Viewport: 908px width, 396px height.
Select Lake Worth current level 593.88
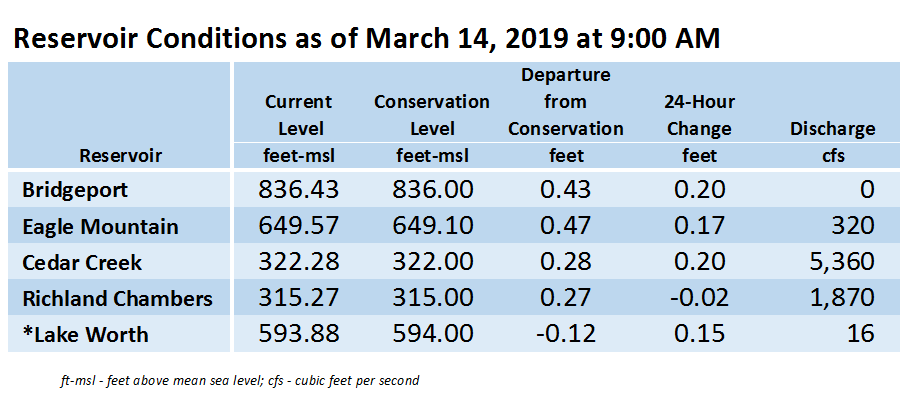click(299, 335)
